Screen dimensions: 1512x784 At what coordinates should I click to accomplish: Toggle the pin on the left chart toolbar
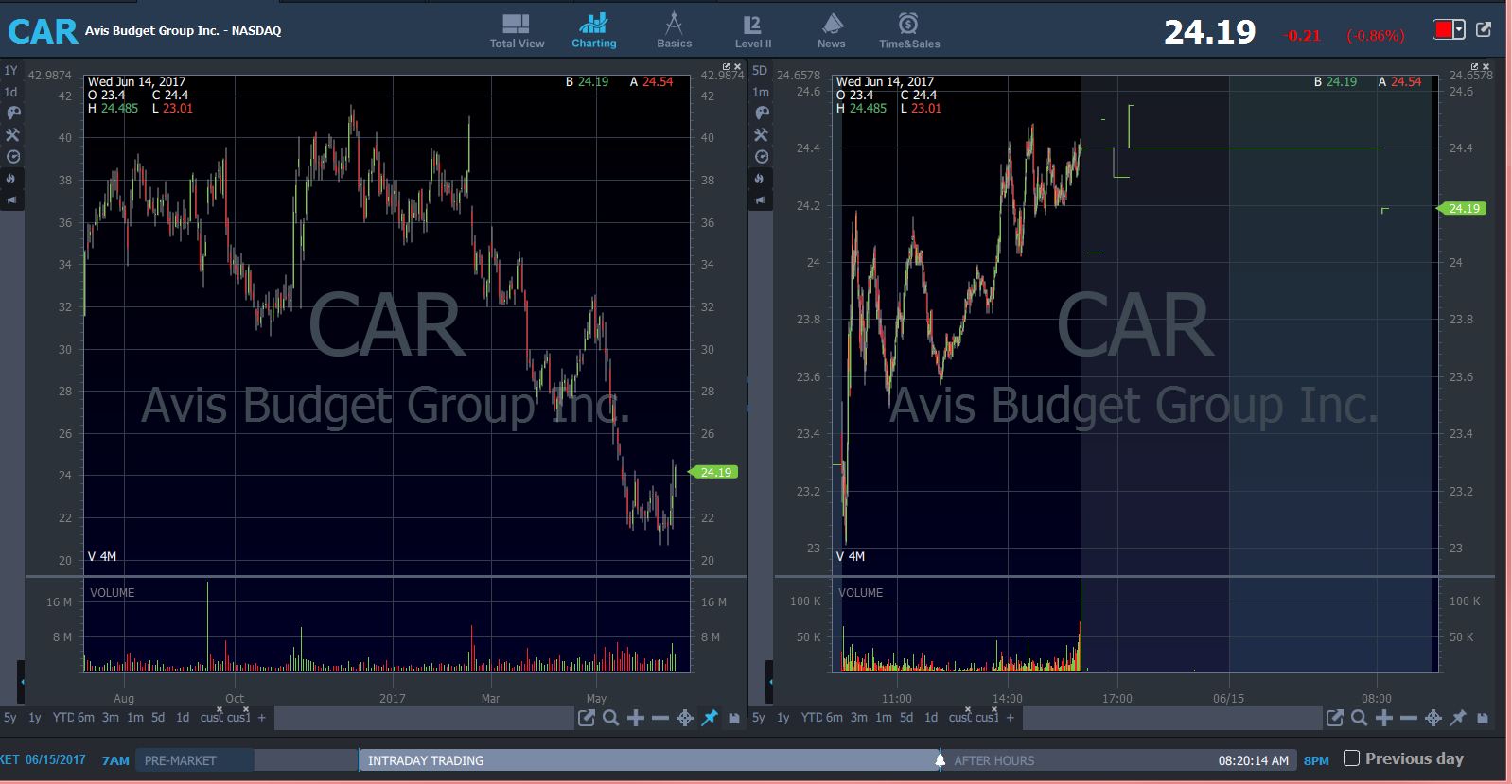[x=710, y=718]
